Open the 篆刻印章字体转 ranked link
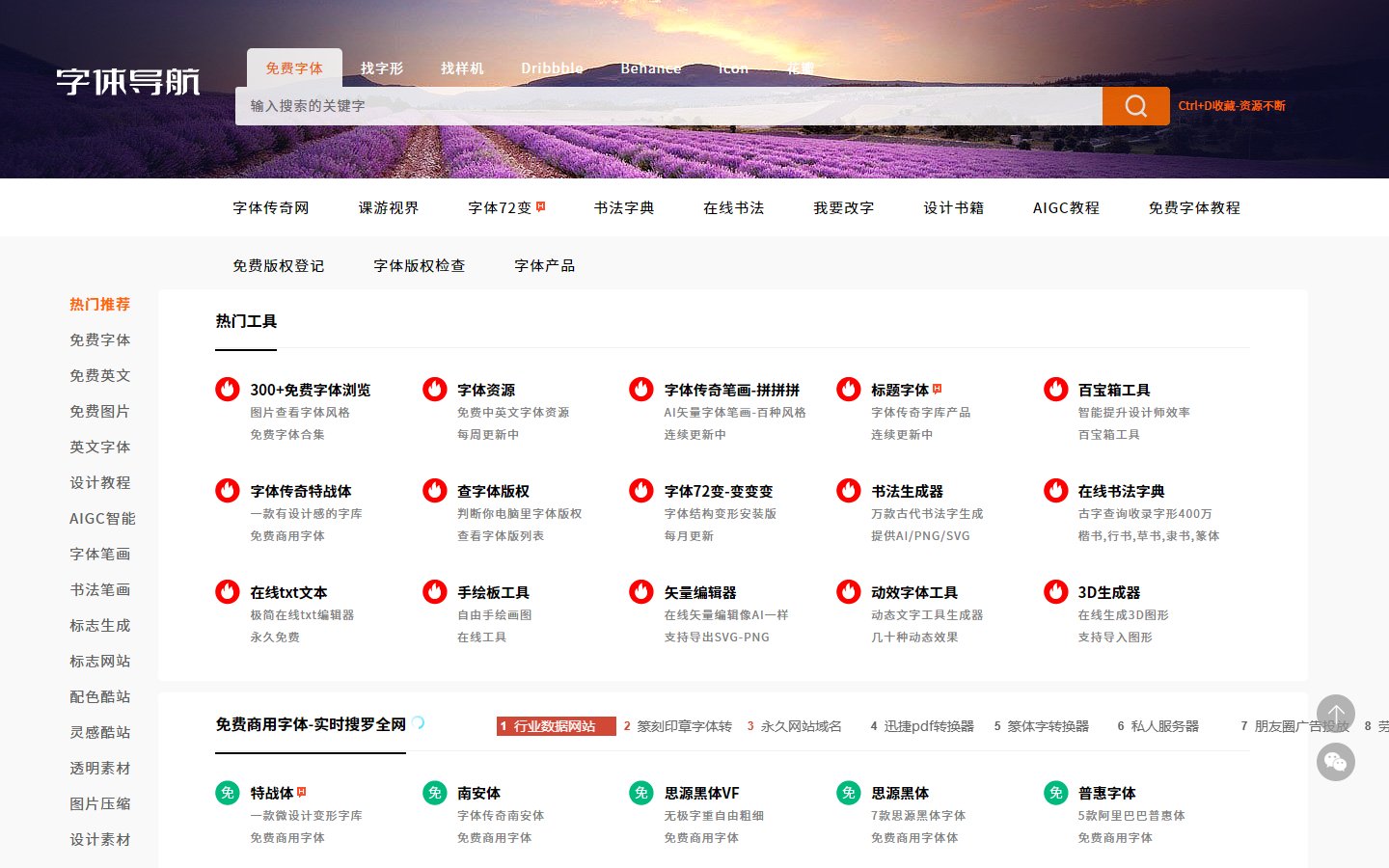This screenshot has width=1389, height=868. tap(678, 726)
